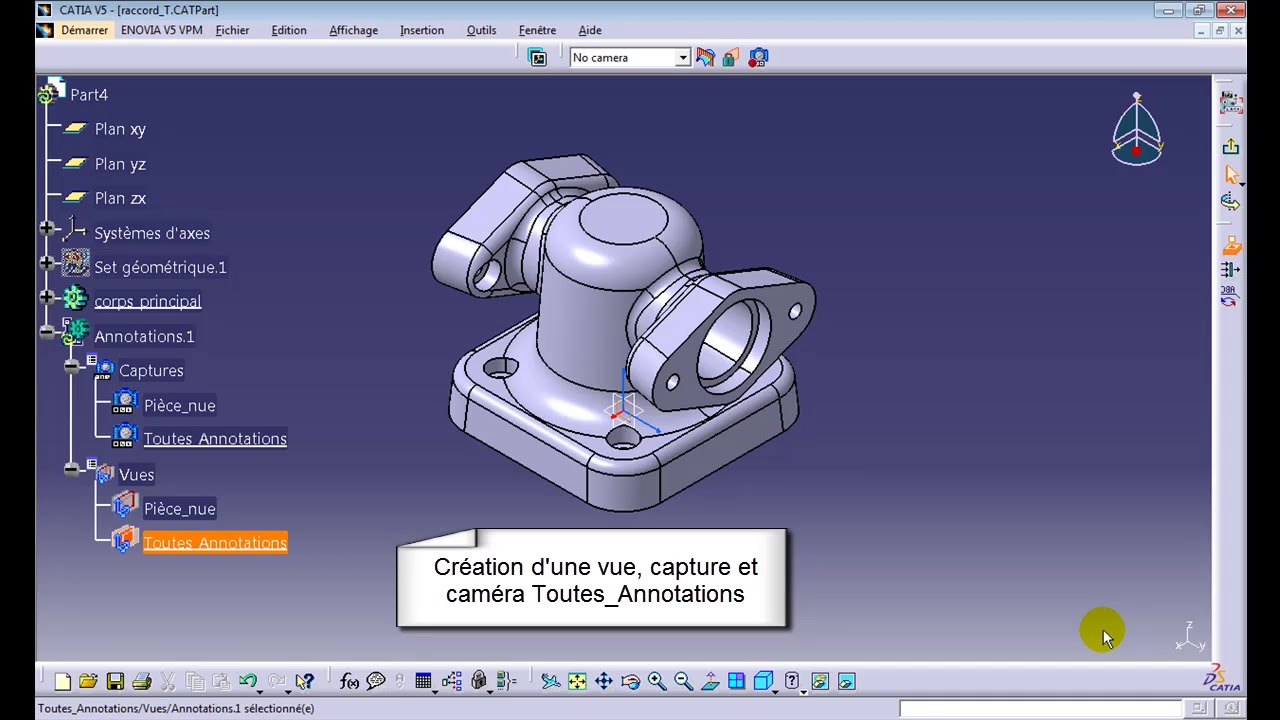Open the Undo history dropdown arrow

point(260,690)
